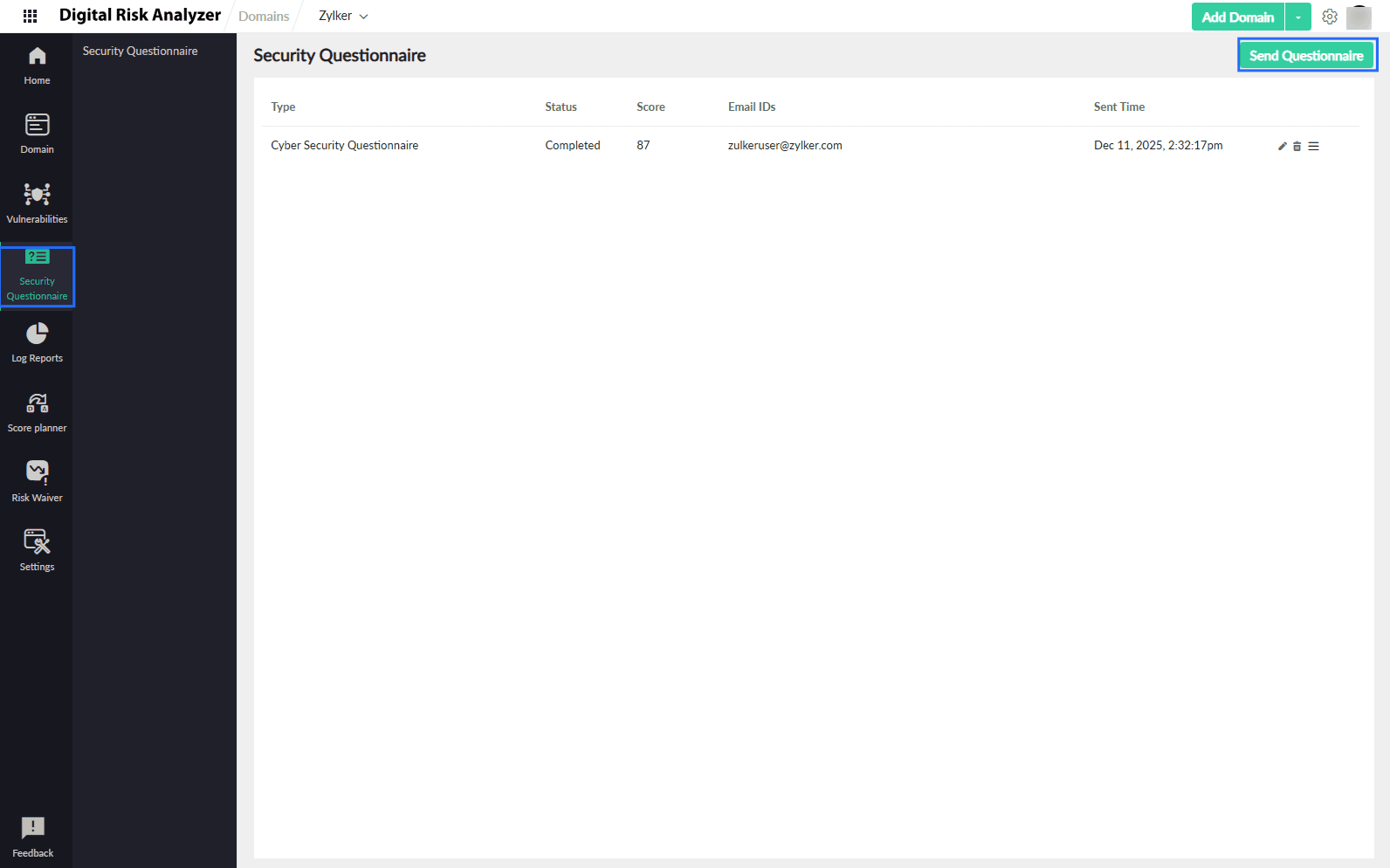Edit the Cyber Security Questionnaire row
Screen dimensions: 1390x868
1283,147
